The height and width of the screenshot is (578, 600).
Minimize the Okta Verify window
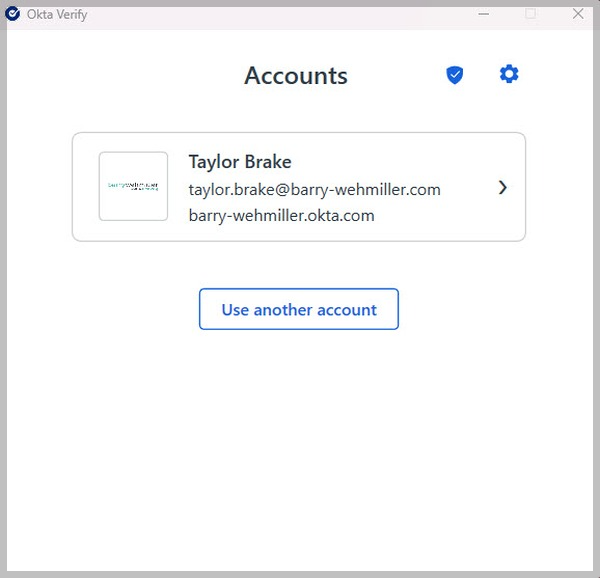pos(483,14)
